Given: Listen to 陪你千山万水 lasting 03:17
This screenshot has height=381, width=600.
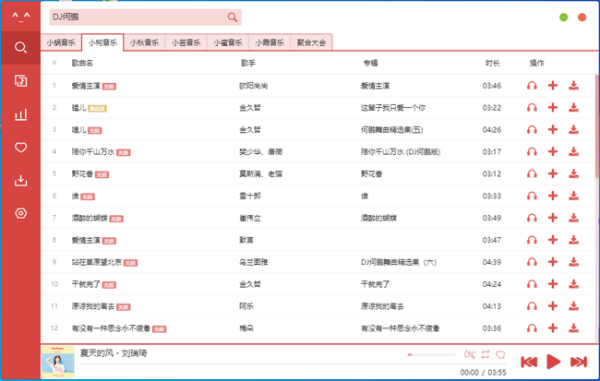Looking at the screenshot, I should click(x=532, y=152).
